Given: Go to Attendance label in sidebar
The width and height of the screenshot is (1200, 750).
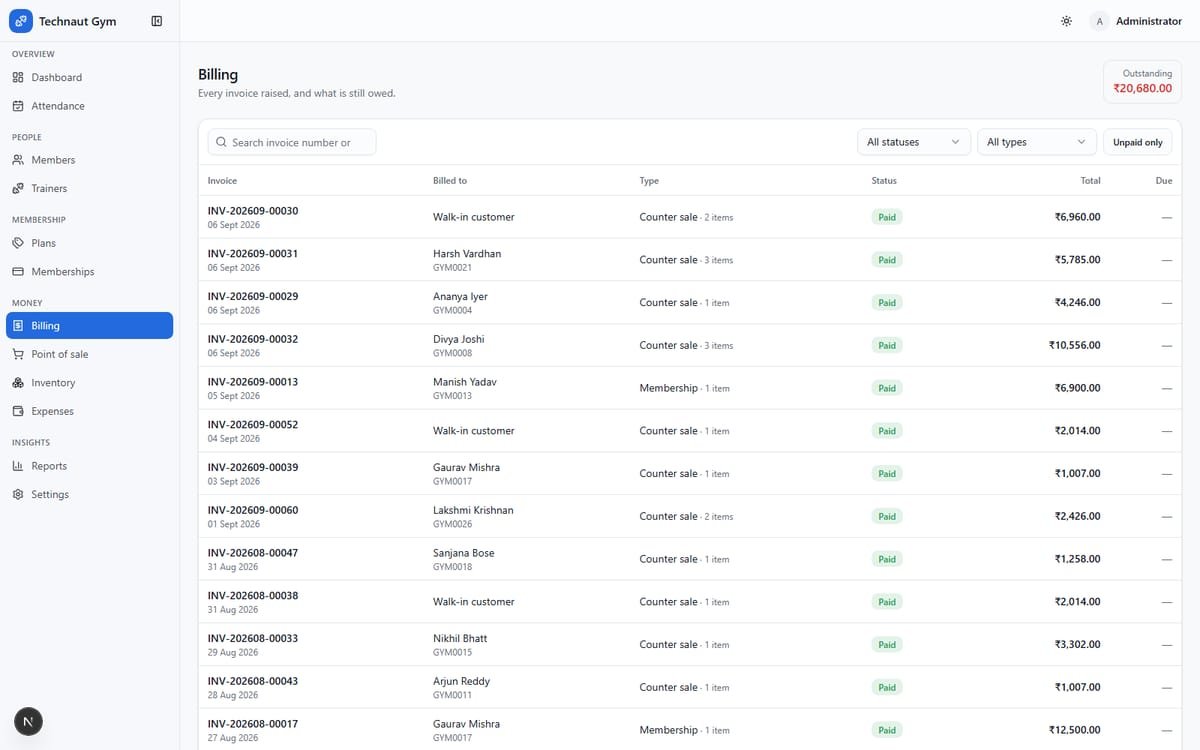Looking at the screenshot, I should [58, 106].
